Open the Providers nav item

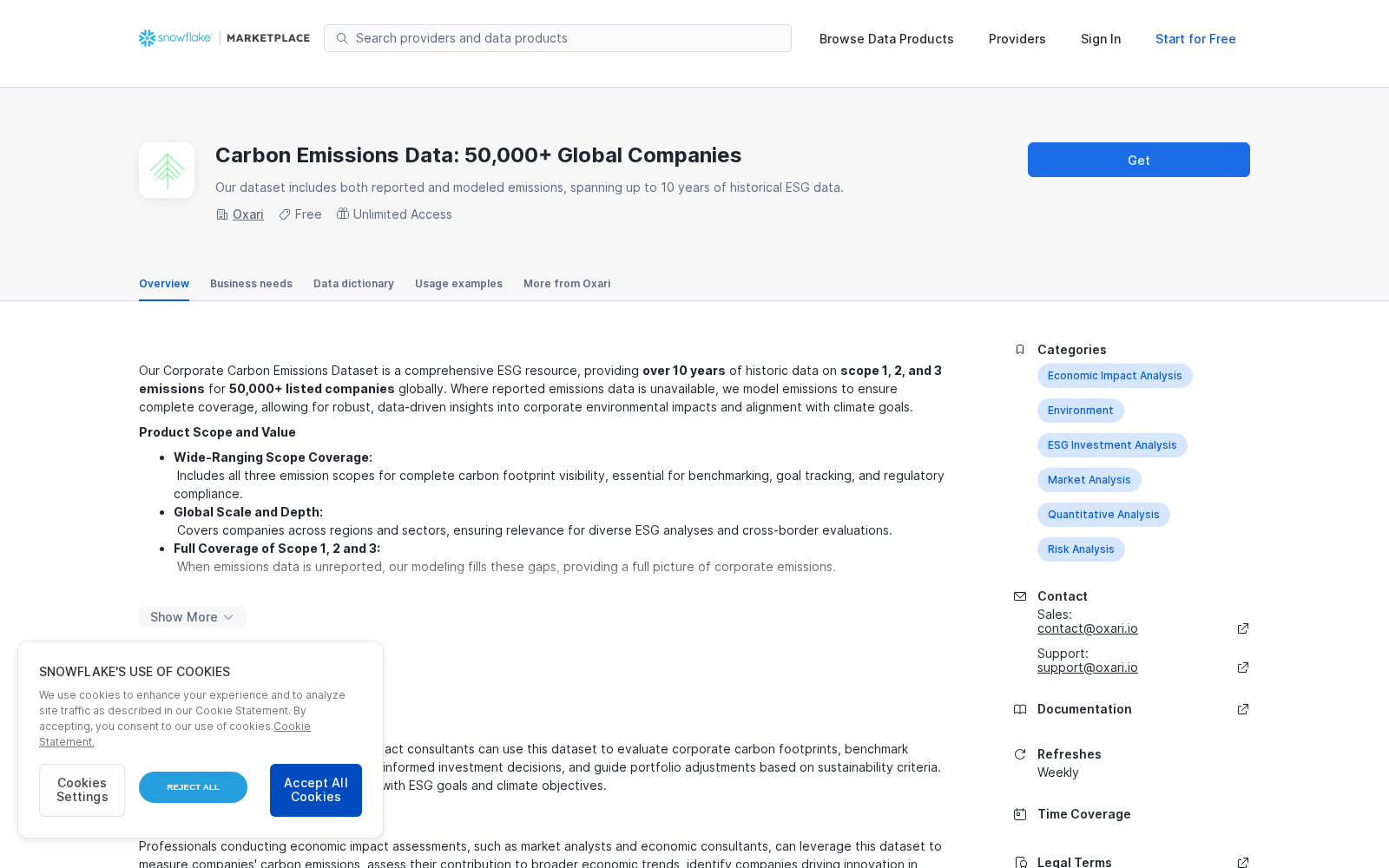click(x=1017, y=39)
